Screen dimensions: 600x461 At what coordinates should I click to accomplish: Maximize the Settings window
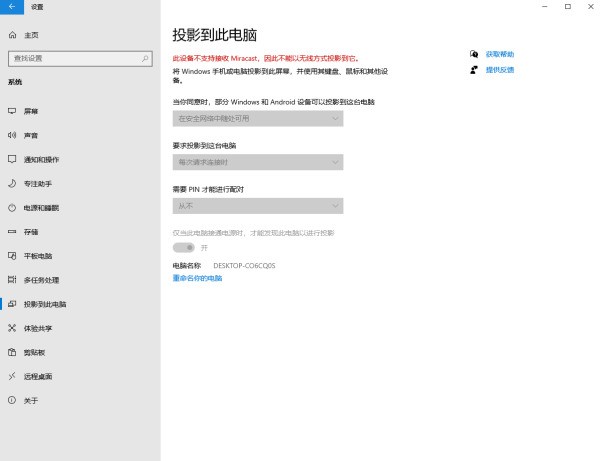(x=568, y=7)
